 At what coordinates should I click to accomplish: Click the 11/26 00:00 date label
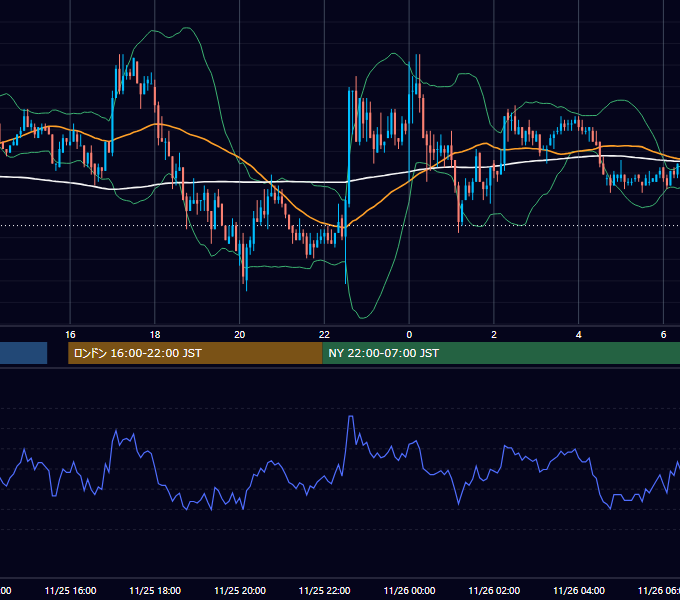pos(409,590)
